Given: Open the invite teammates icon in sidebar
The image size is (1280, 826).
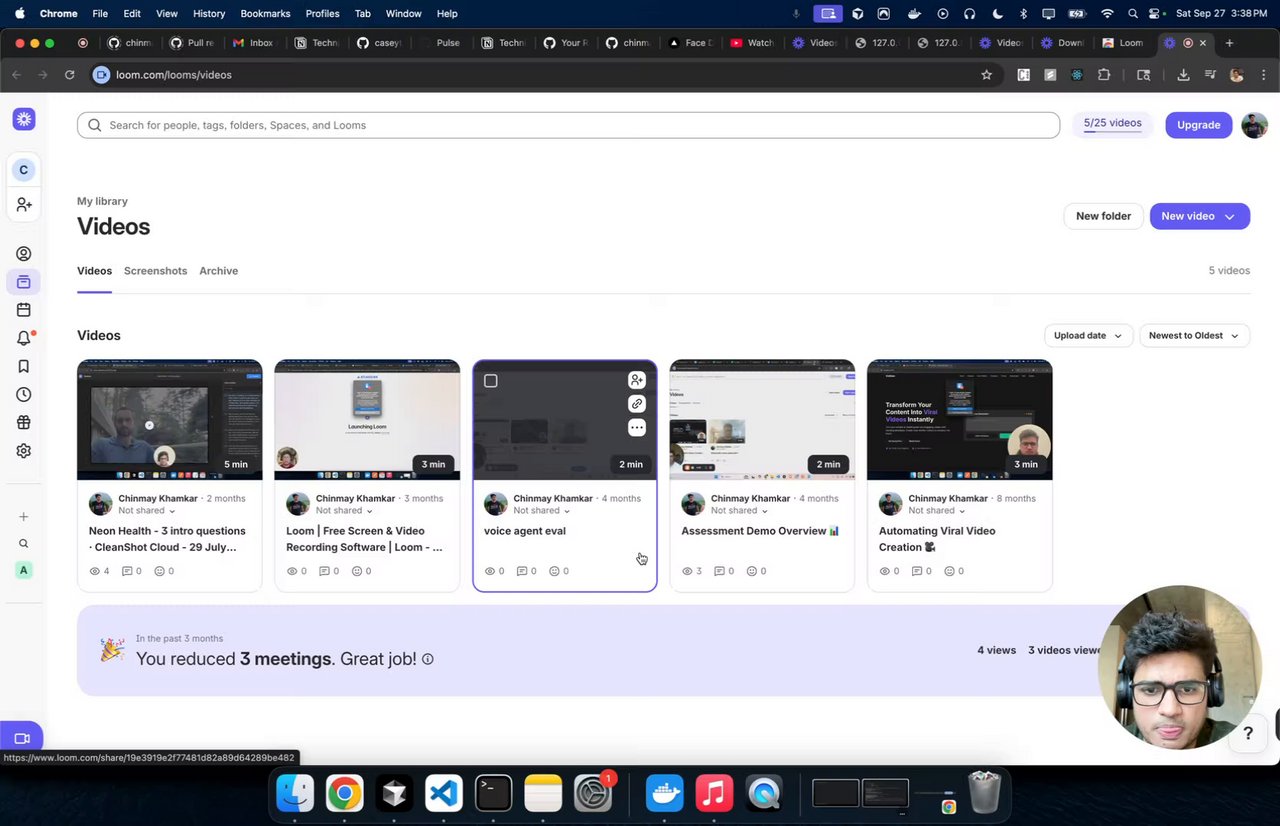Looking at the screenshot, I should 24,204.
